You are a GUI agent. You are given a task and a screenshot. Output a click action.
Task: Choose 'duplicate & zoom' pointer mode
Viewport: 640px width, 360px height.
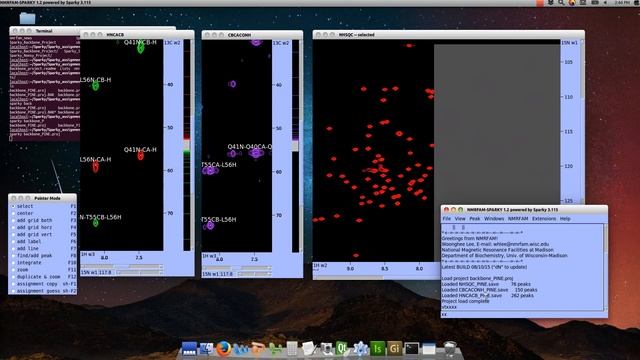coord(43,277)
